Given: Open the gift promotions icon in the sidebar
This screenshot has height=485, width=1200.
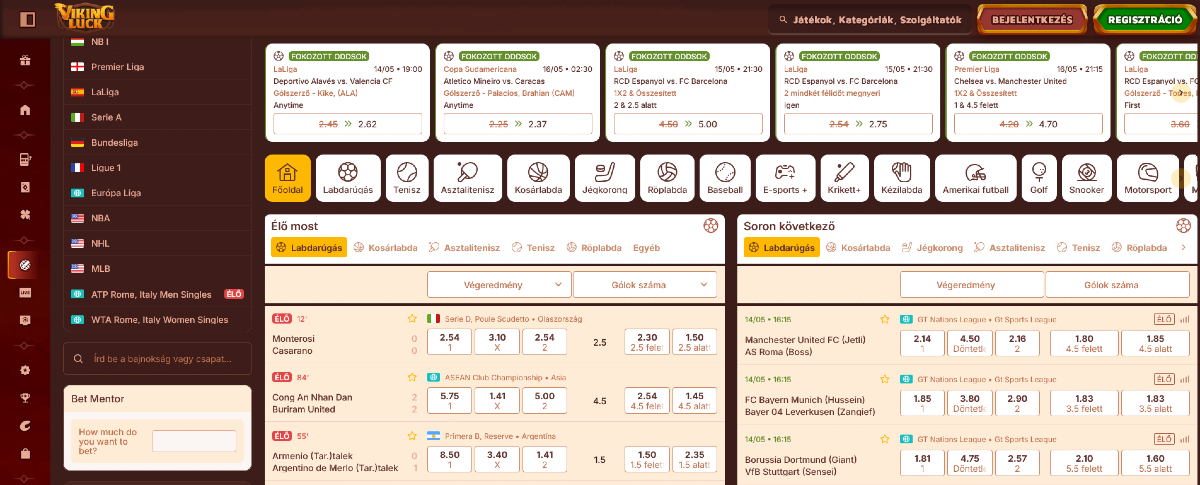Looking at the screenshot, I should click(25, 60).
